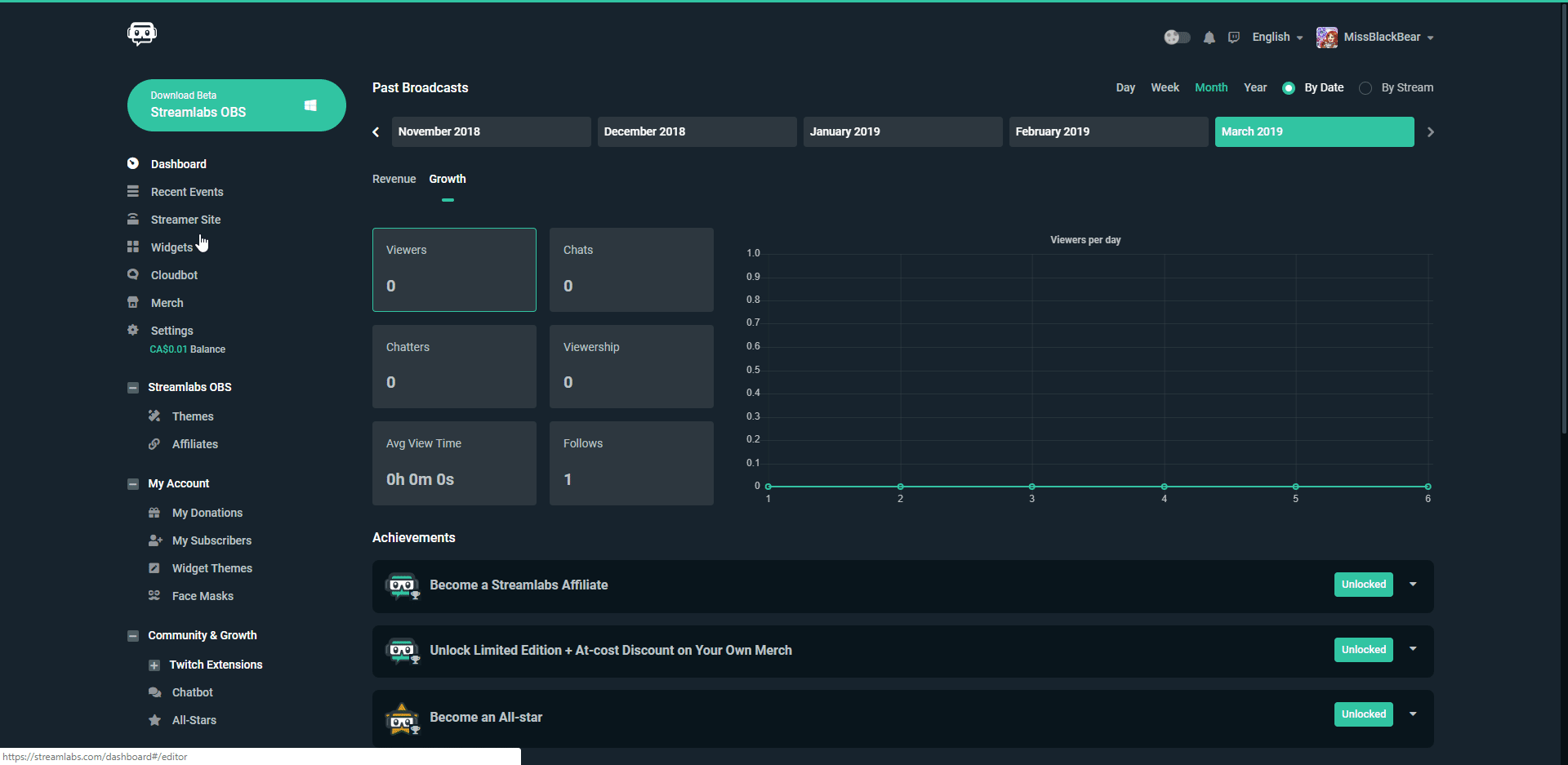Image resolution: width=1568 pixels, height=765 pixels.
Task: Open the Cloudbot section
Action: point(173,274)
